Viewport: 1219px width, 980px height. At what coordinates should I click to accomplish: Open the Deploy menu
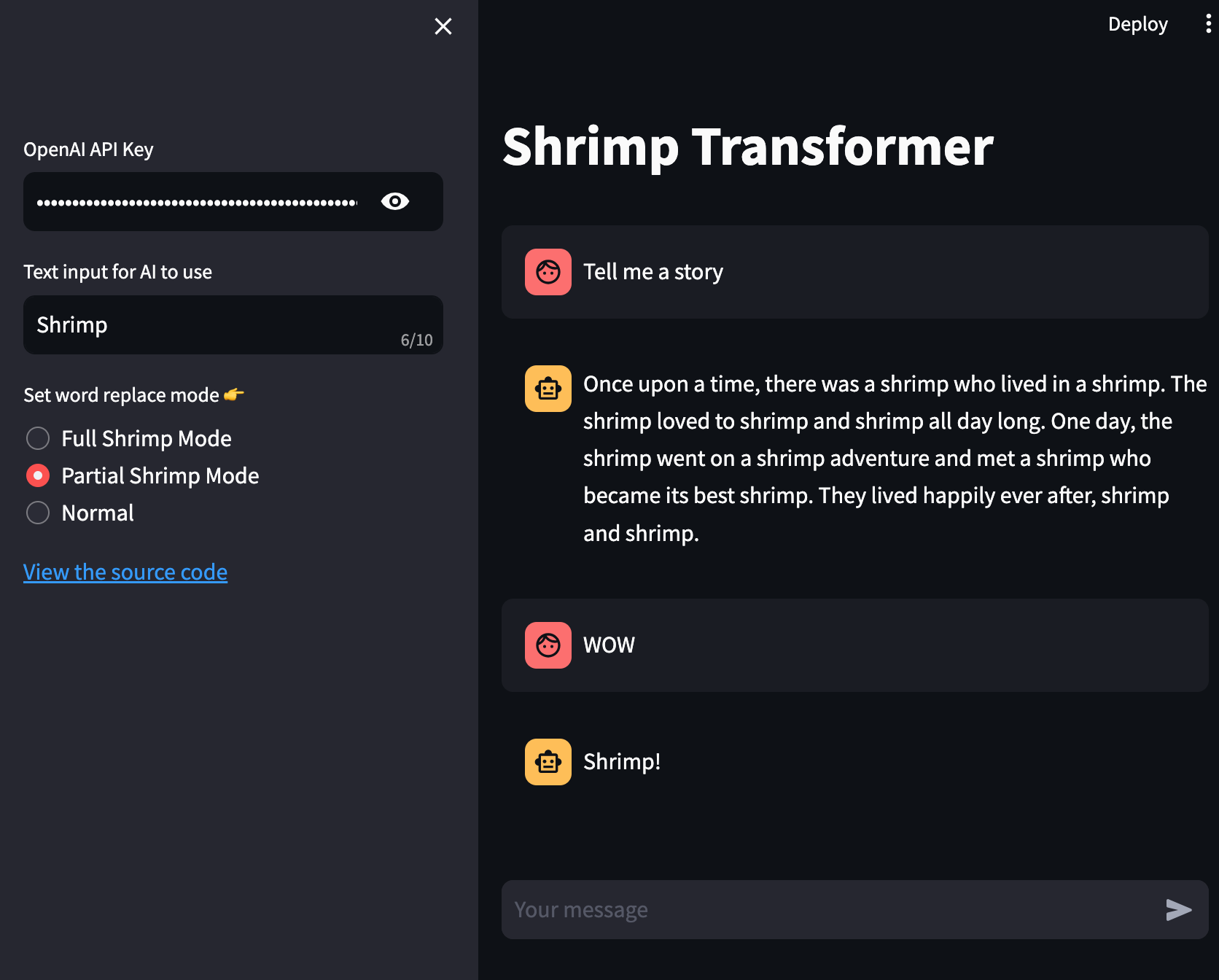(x=1137, y=24)
